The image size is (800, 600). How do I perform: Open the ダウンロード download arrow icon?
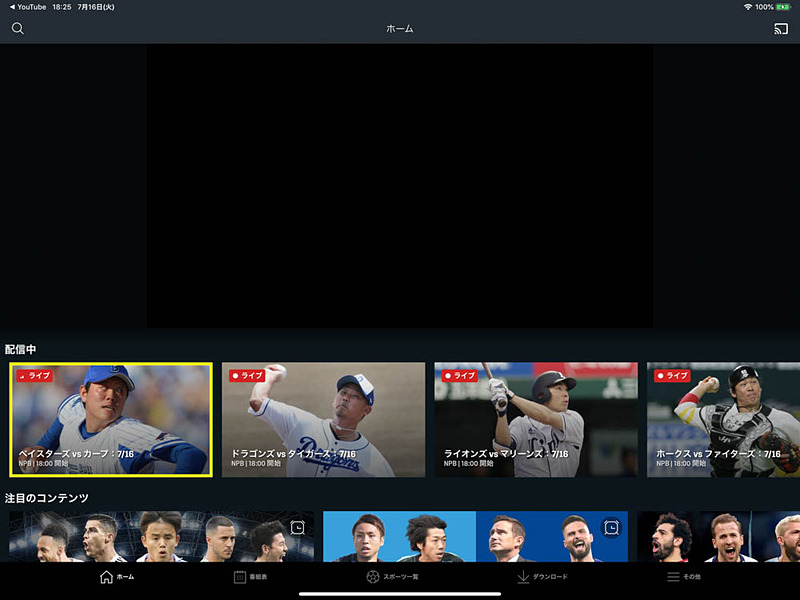click(x=524, y=576)
